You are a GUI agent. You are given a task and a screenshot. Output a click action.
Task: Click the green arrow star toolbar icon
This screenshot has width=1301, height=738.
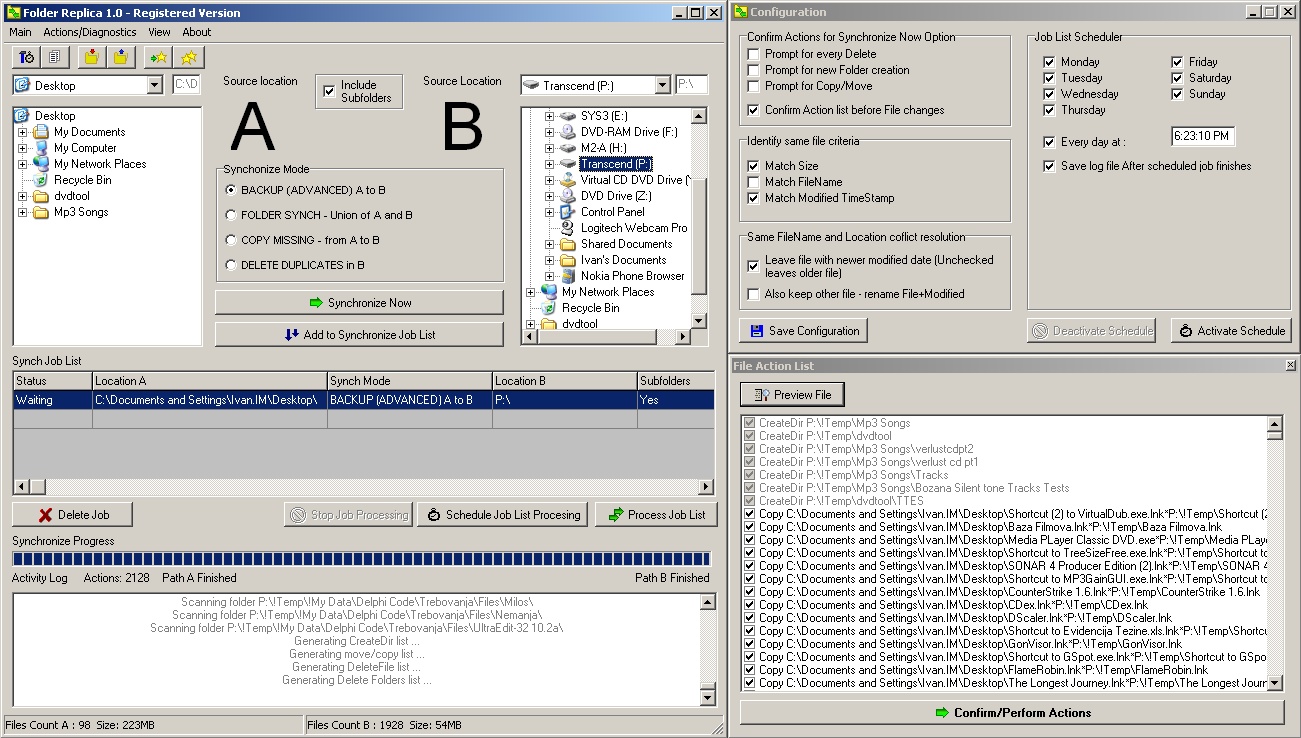click(158, 57)
